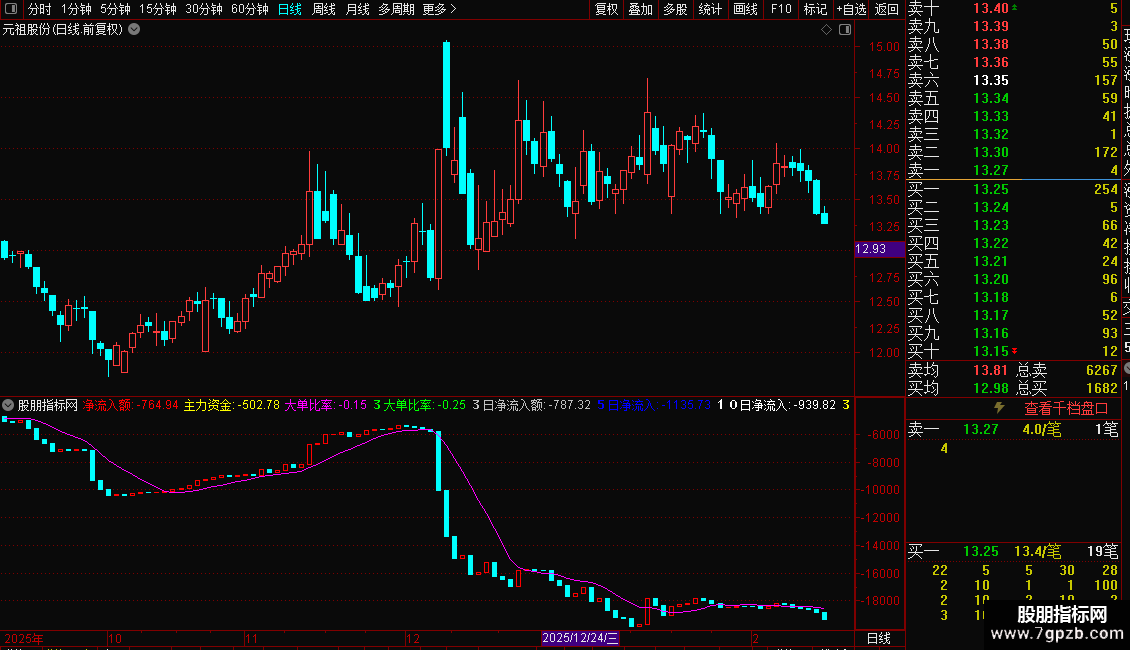This screenshot has height=650, width=1130.
Task: Expand the 更多 periods menu
Action: [440, 9]
